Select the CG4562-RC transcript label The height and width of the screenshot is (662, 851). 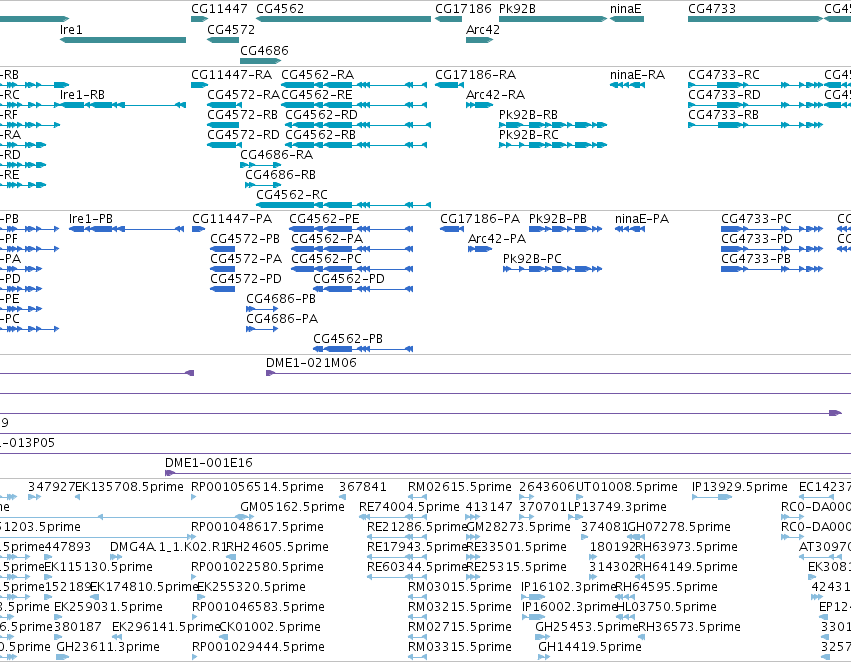(x=292, y=194)
